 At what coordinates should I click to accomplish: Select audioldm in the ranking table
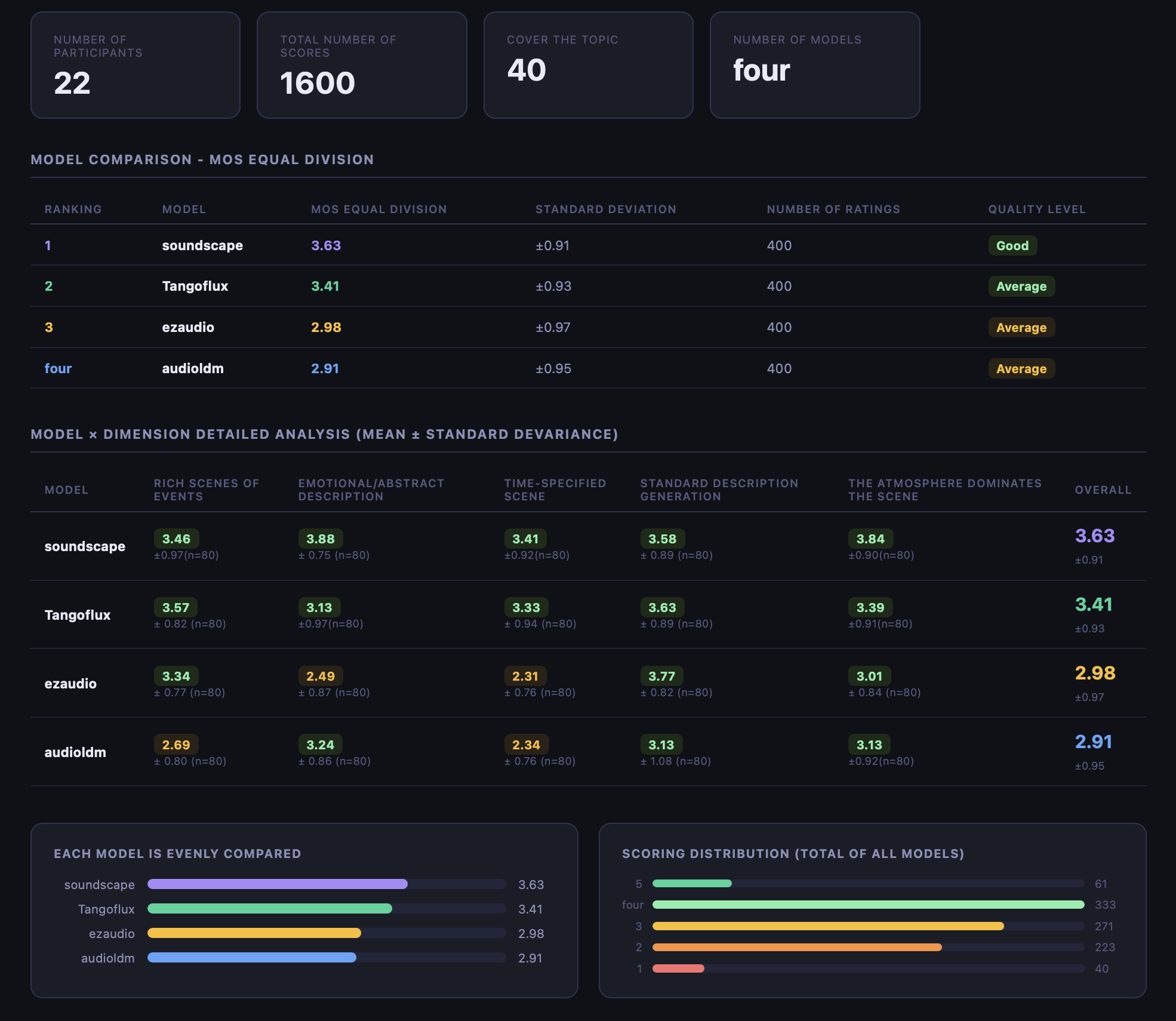(x=193, y=368)
